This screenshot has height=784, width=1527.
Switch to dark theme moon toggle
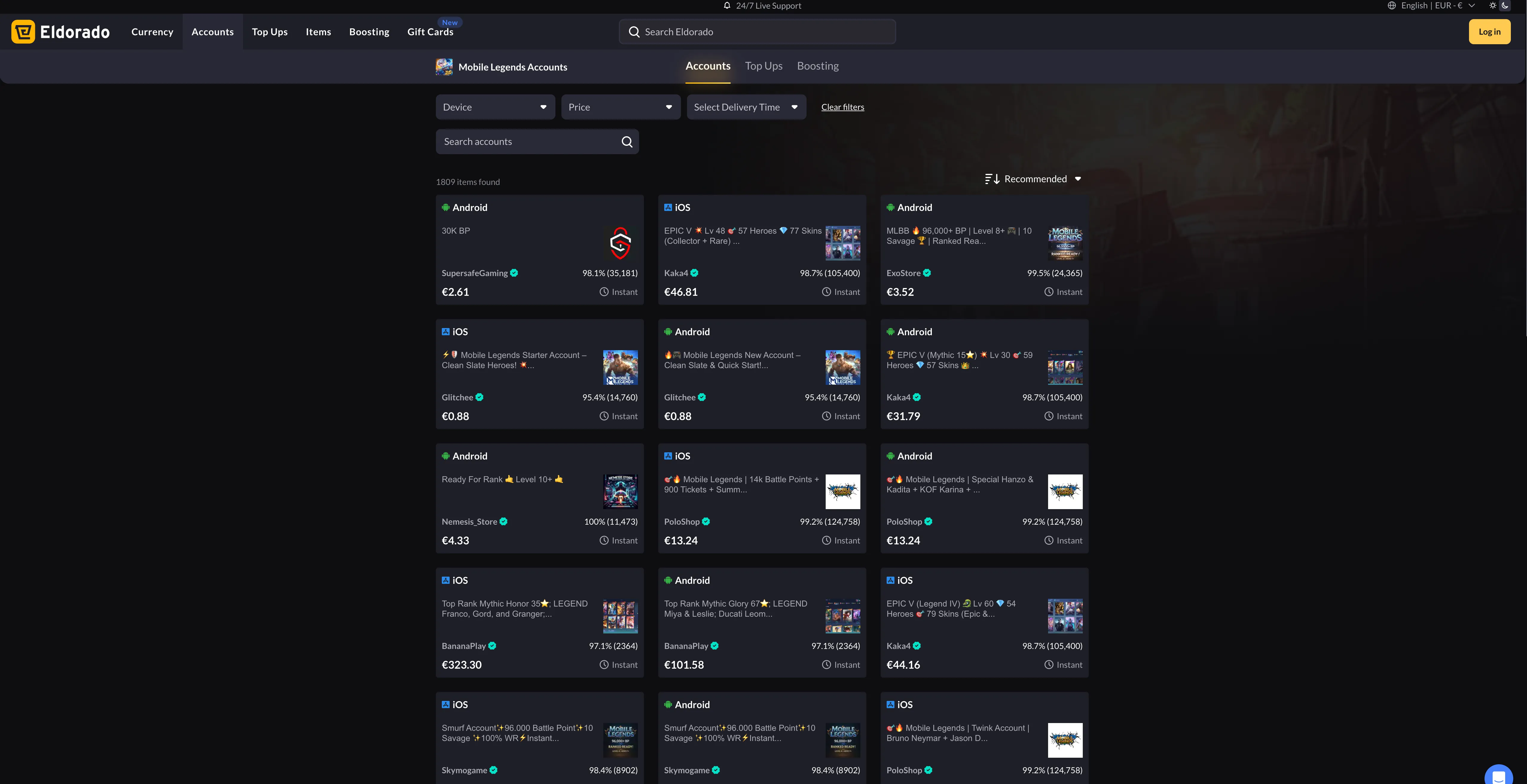pyautogui.click(x=1505, y=6)
